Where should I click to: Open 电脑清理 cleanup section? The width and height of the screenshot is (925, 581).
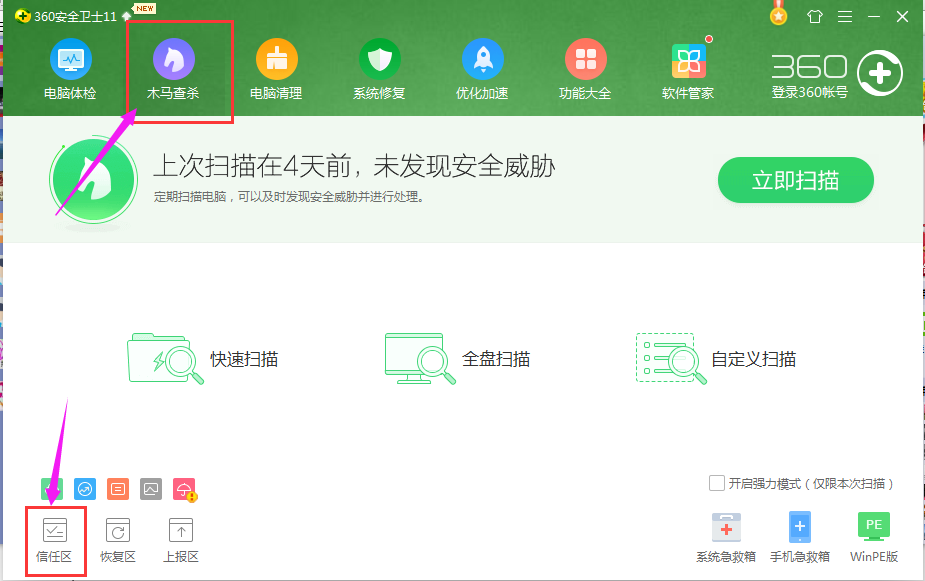pos(276,69)
